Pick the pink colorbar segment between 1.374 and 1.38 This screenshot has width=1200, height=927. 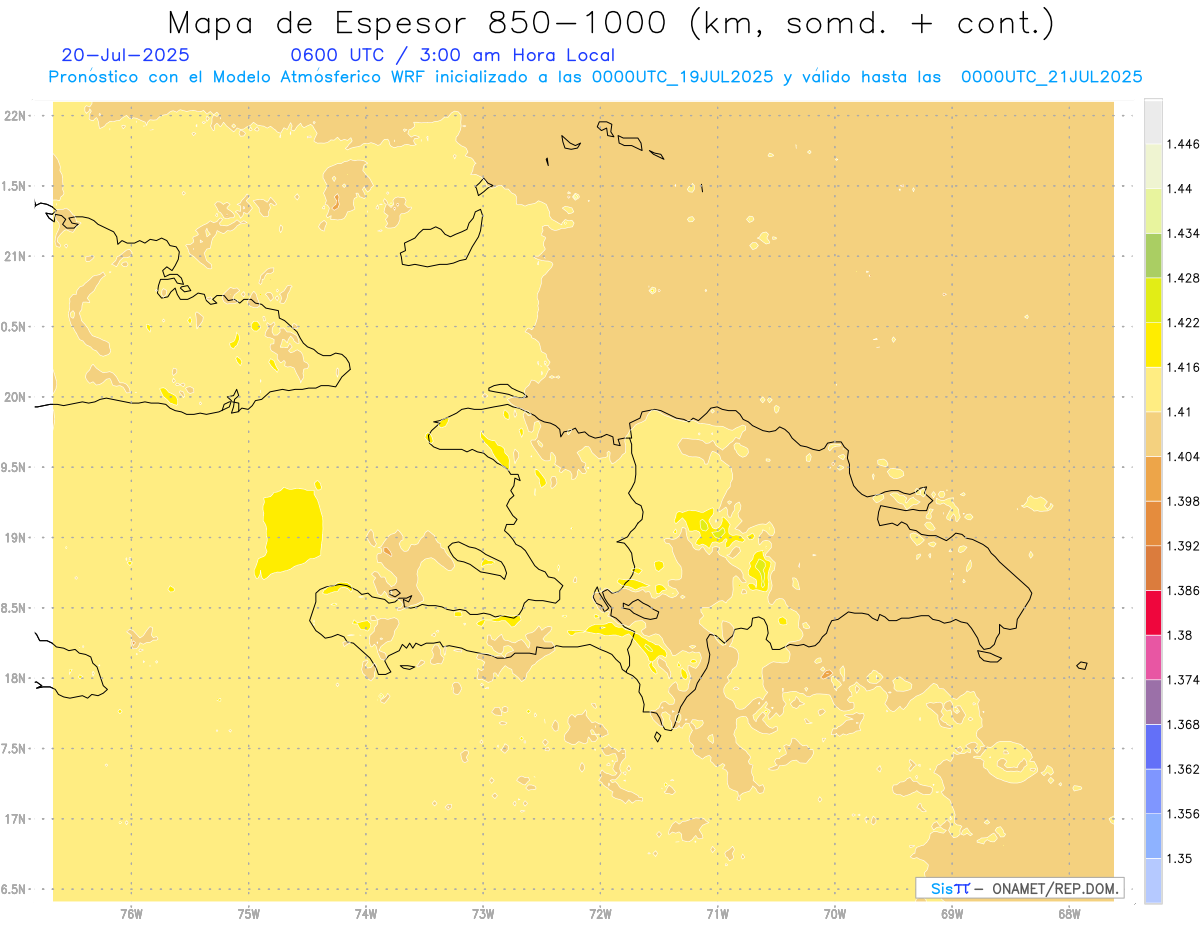[x=1153, y=657]
